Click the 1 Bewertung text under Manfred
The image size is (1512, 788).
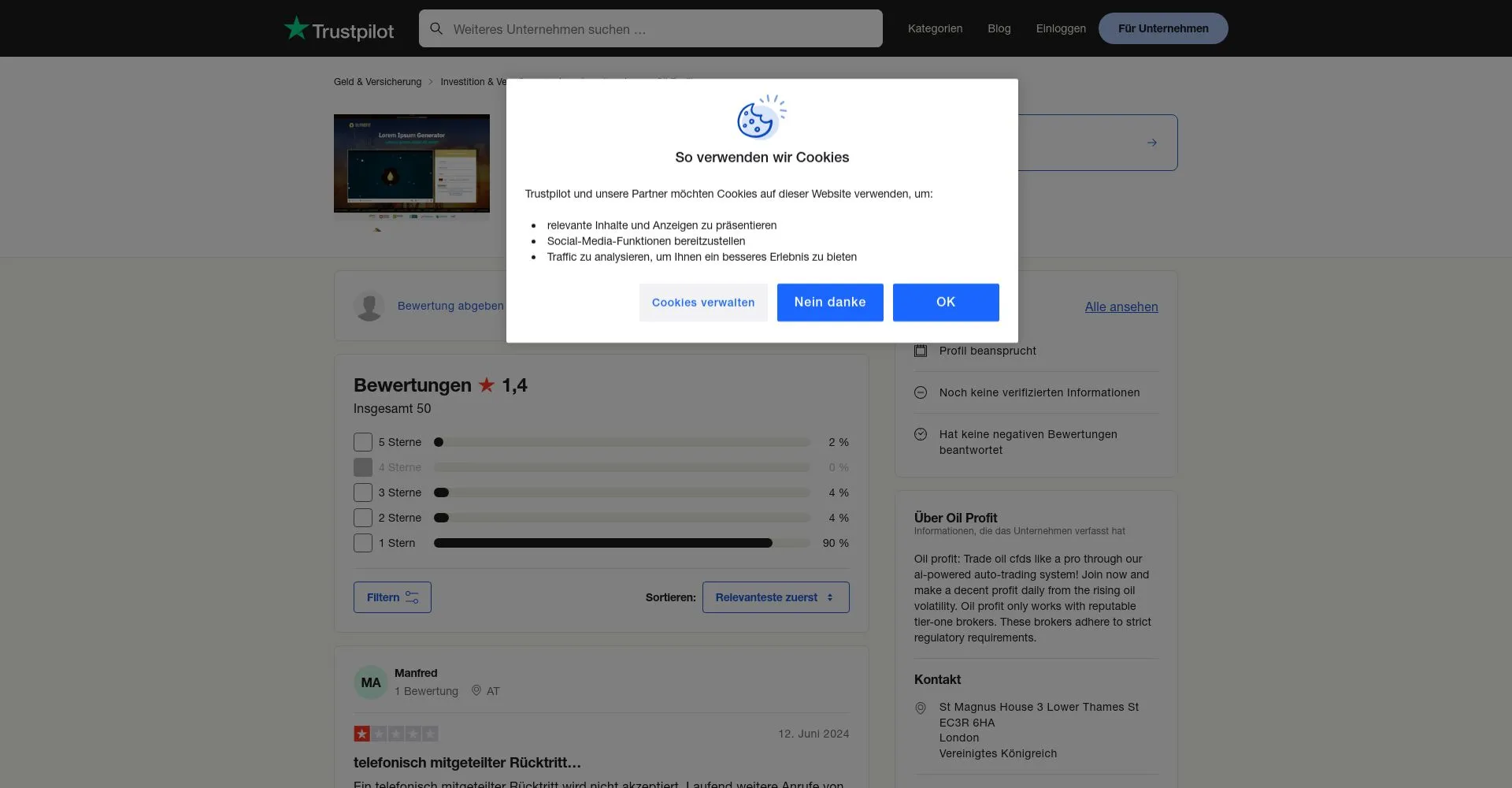426,691
